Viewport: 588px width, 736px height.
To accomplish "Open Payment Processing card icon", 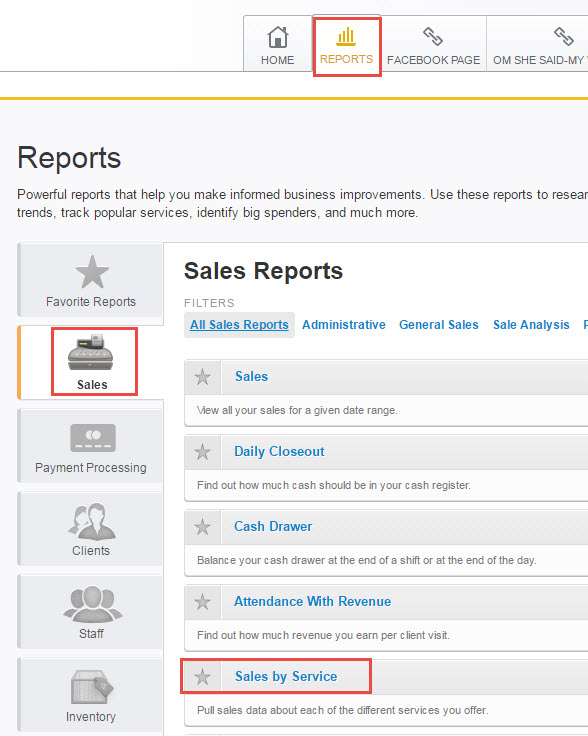I will click(92, 438).
